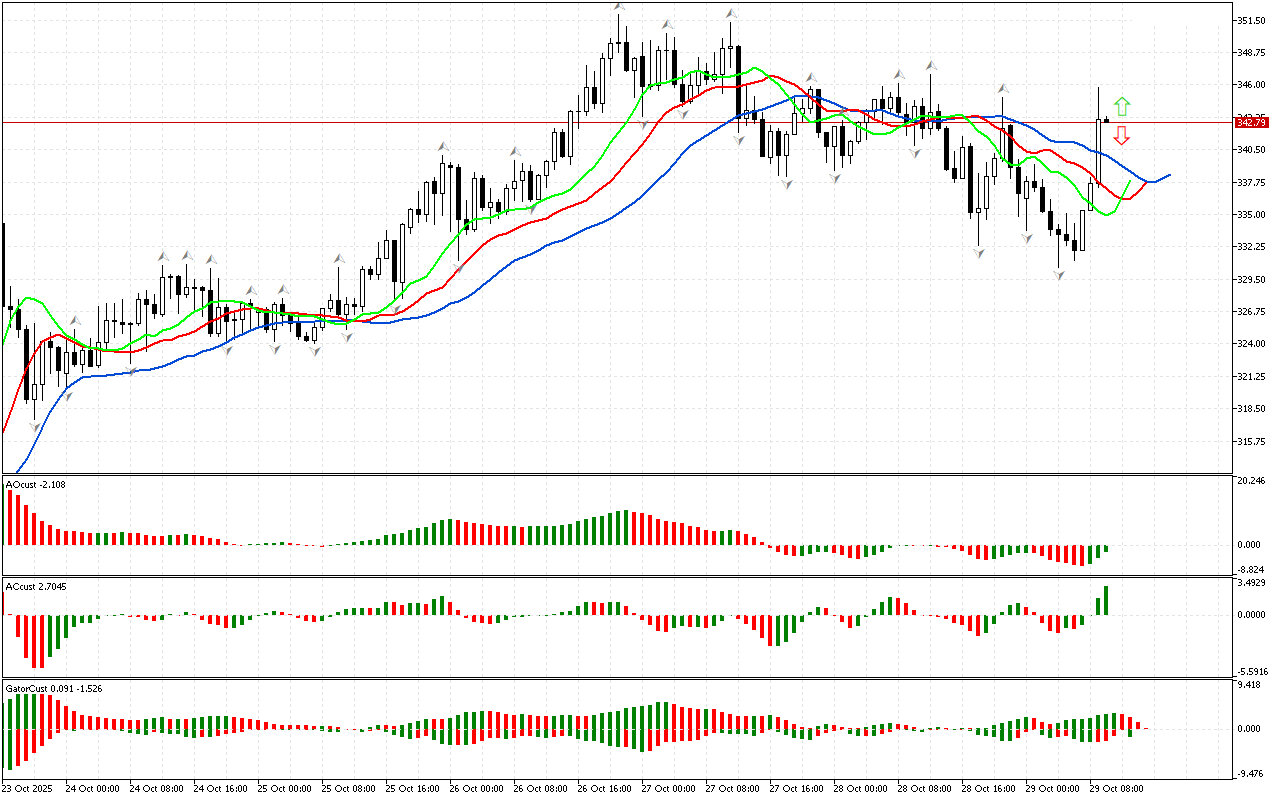The height and width of the screenshot is (800, 1280).
Task: Click the ACcust 2.7045 indicator label
Action: [x=37, y=586]
